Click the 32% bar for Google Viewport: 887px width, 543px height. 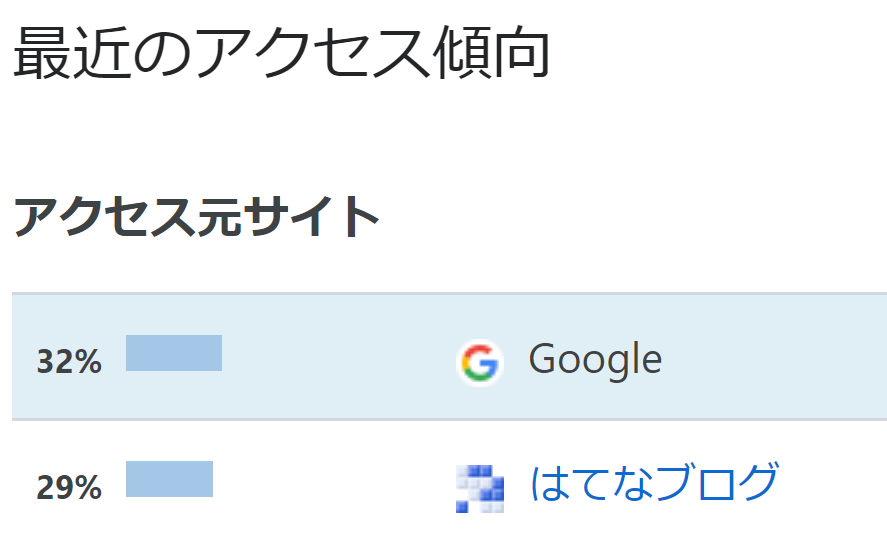tap(174, 353)
